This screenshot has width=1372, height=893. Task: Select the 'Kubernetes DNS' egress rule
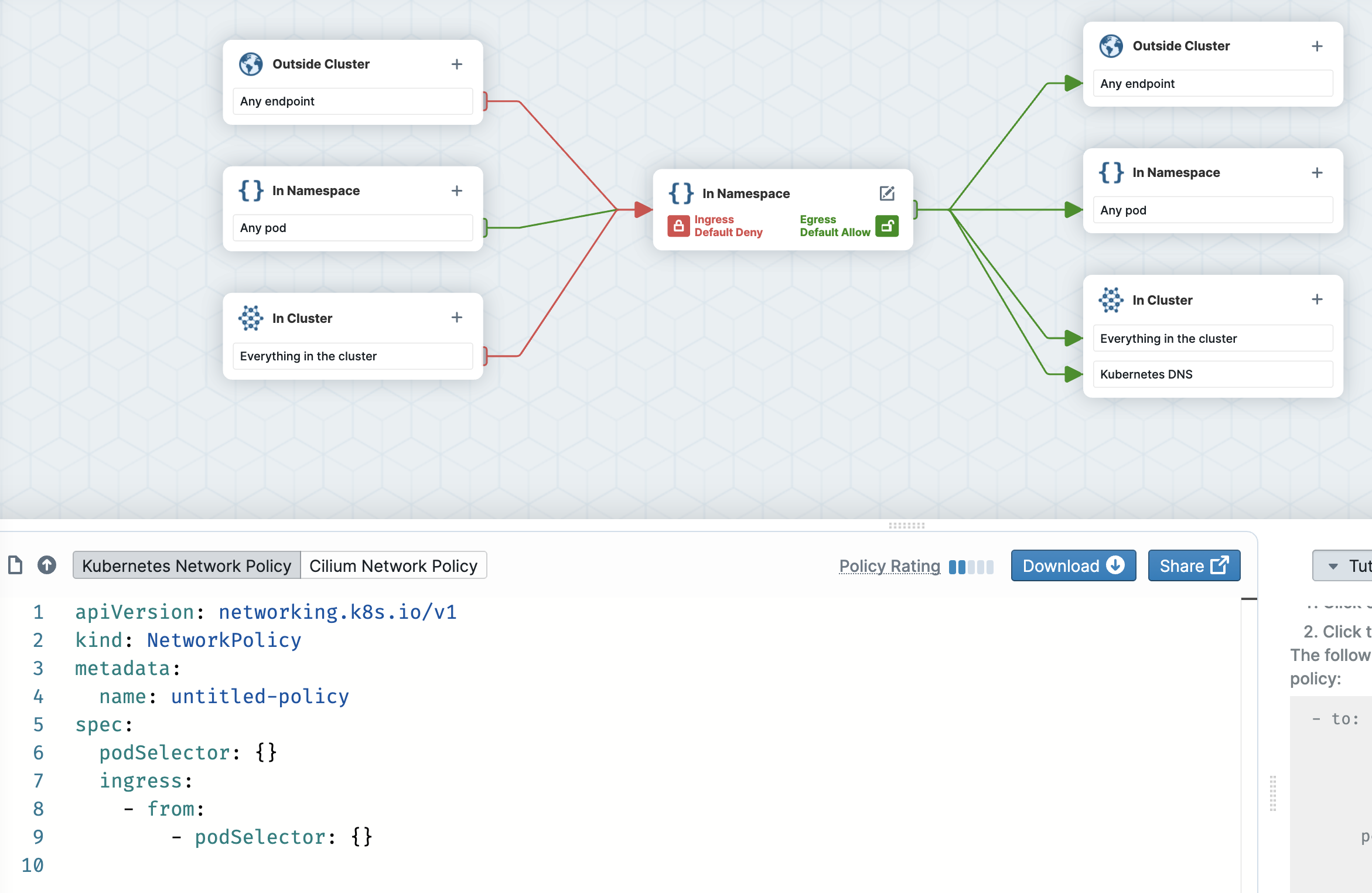pyautogui.click(x=1213, y=374)
